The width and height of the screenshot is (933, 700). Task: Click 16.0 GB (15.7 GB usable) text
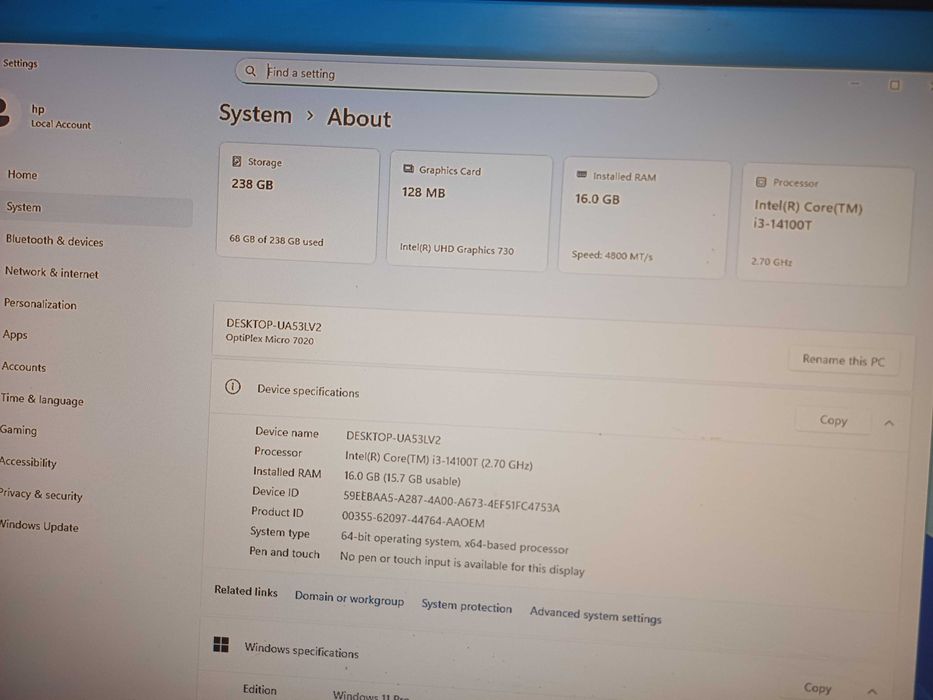coord(402,479)
